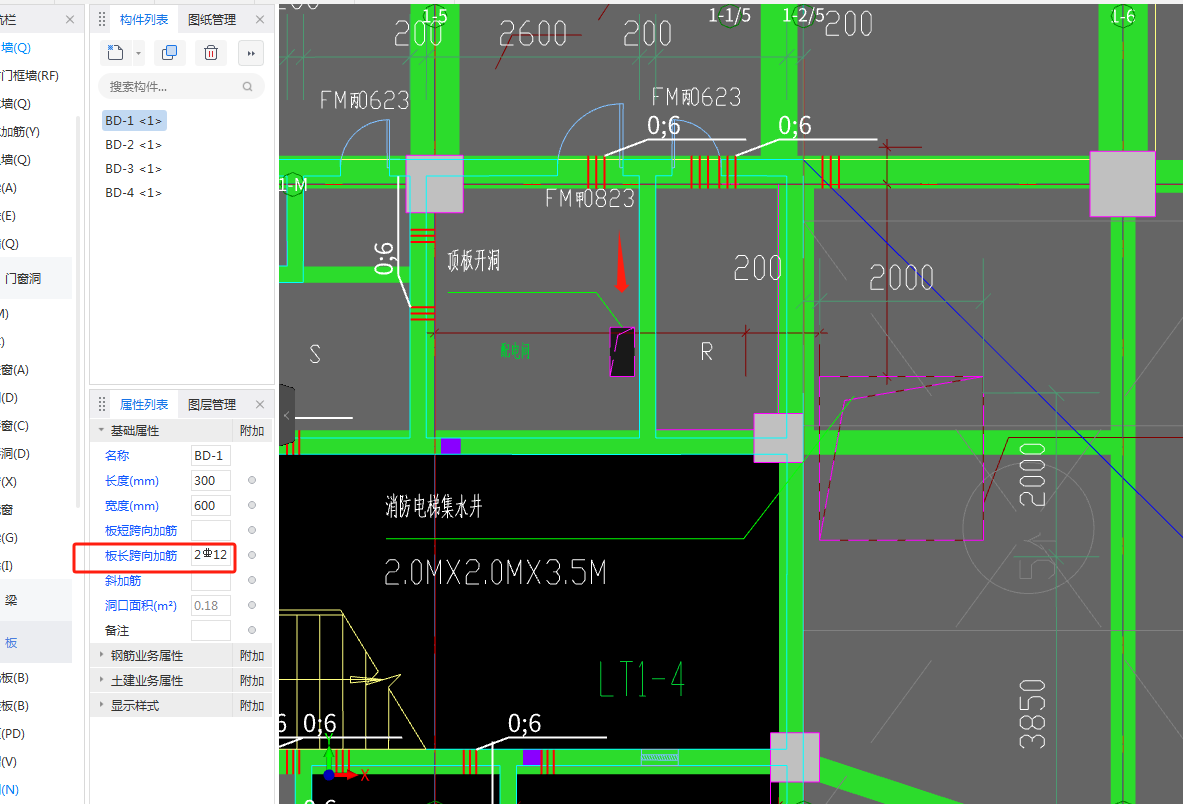Expand the 土建业务属性 group

(101, 680)
